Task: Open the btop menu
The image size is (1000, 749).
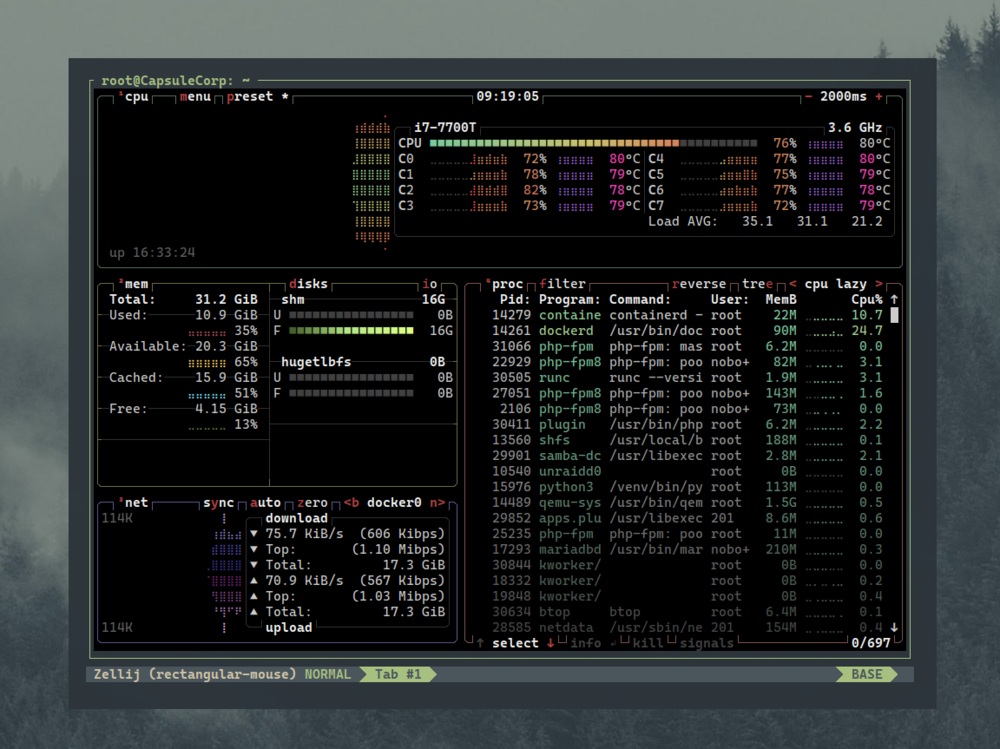Action: coord(195,96)
